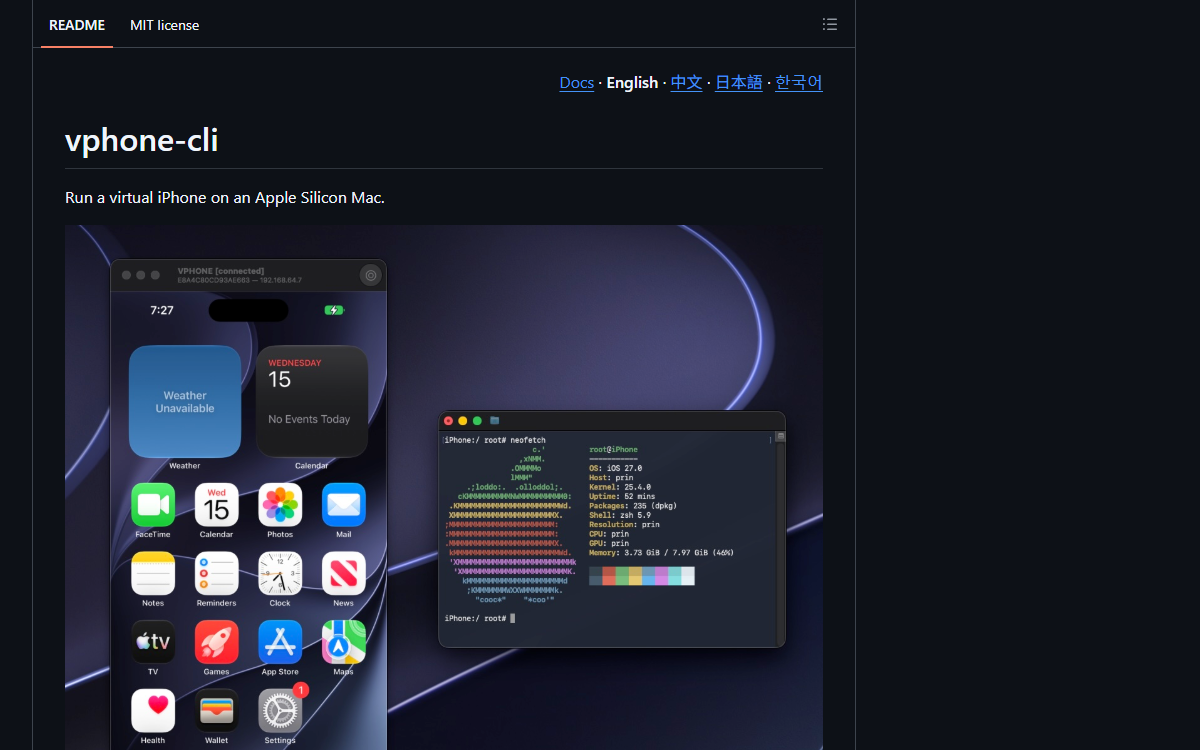
Task: Launch the Games app icon
Action: click(216, 642)
